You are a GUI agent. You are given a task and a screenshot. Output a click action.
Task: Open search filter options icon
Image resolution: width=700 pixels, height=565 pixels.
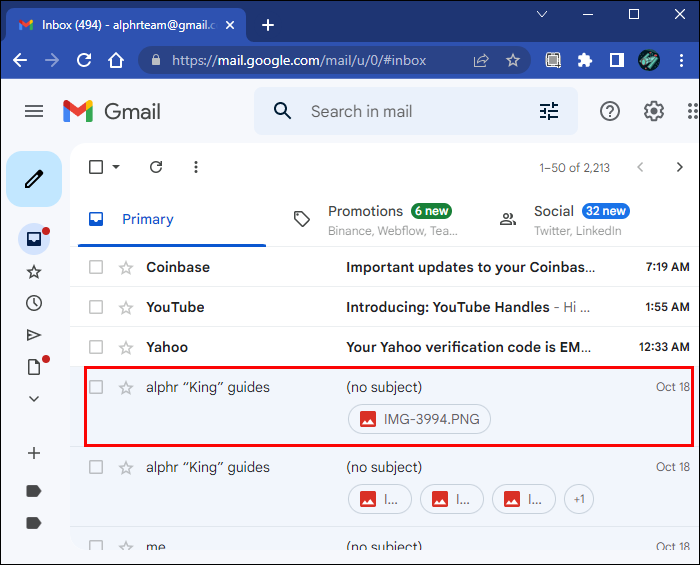tap(549, 111)
